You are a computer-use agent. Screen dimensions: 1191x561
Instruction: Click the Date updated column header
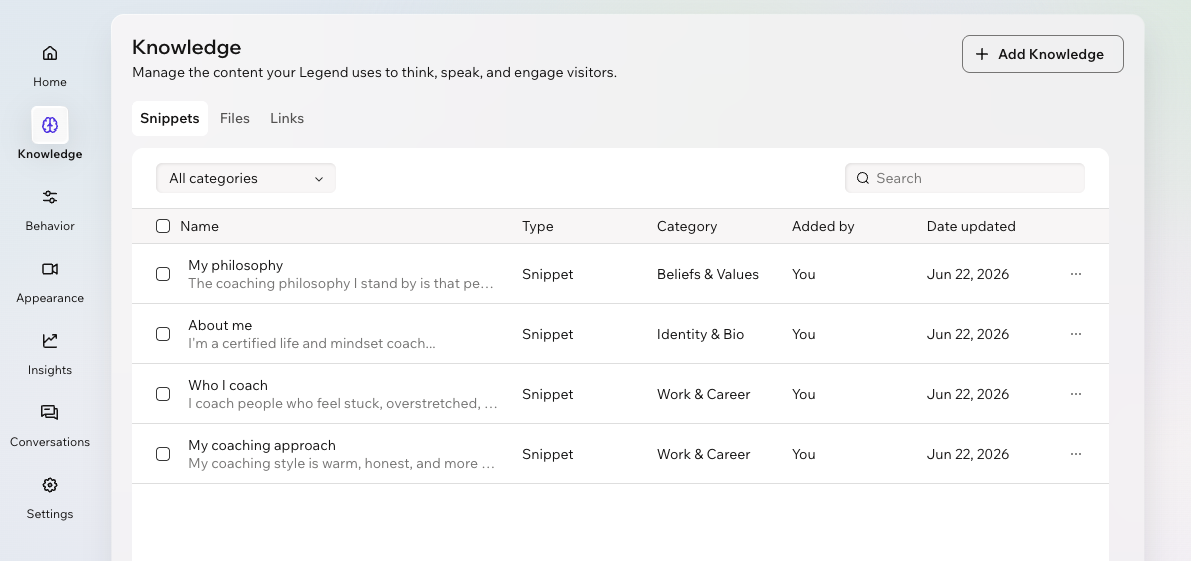click(x=971, y=226)
